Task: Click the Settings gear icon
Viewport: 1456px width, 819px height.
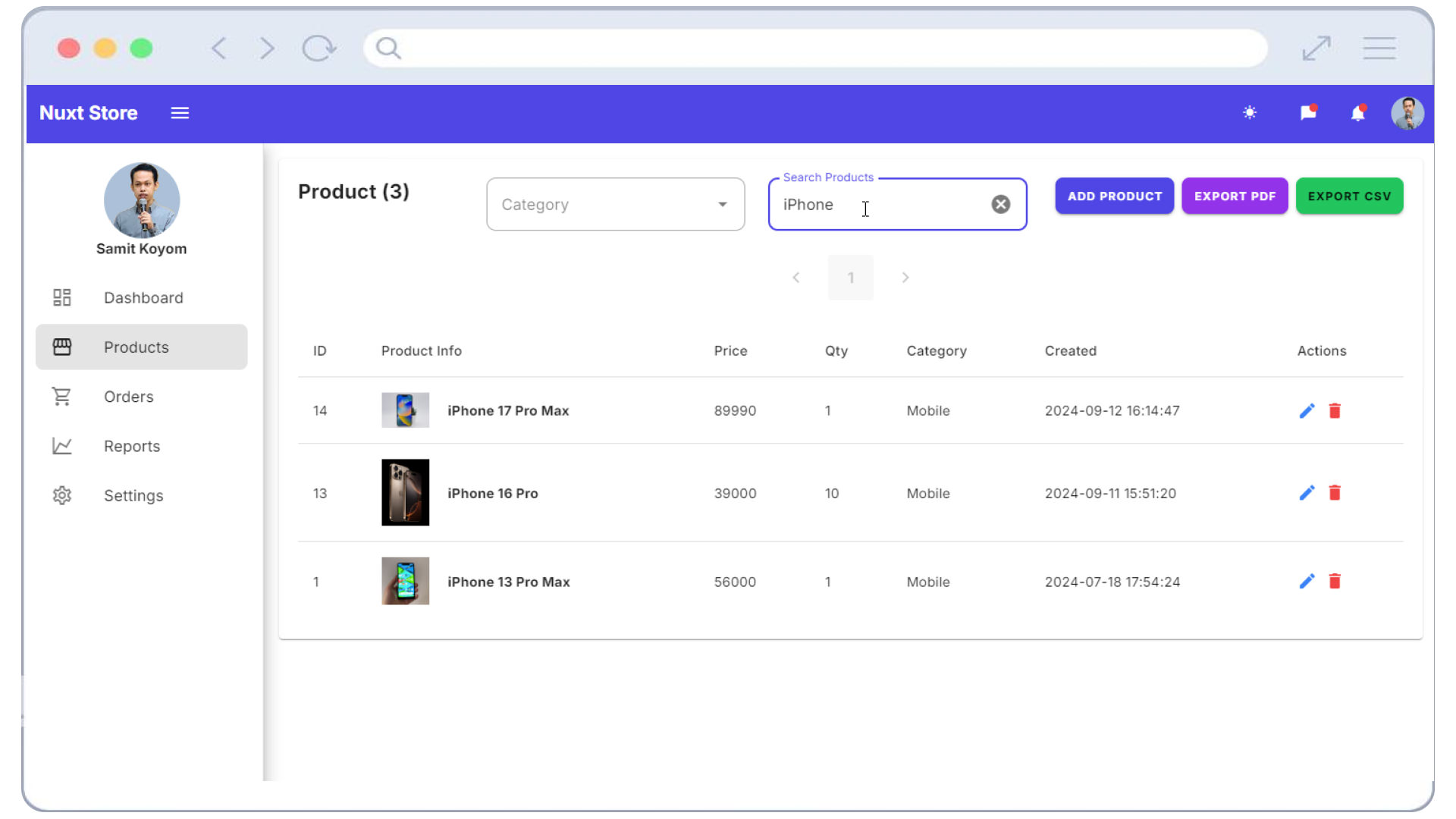Action: click(x=62, y=495)
